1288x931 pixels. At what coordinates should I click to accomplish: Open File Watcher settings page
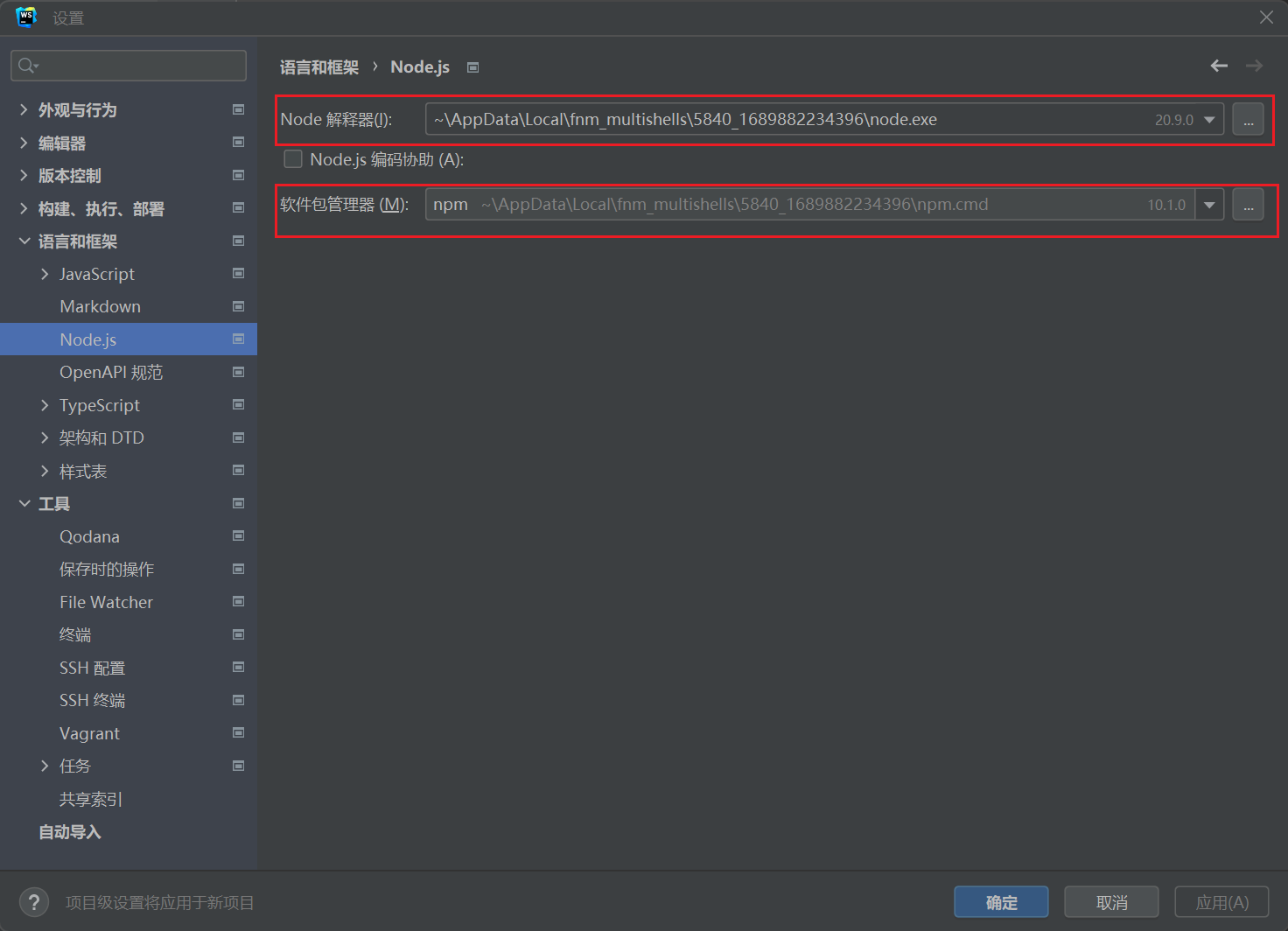(106, 602)
